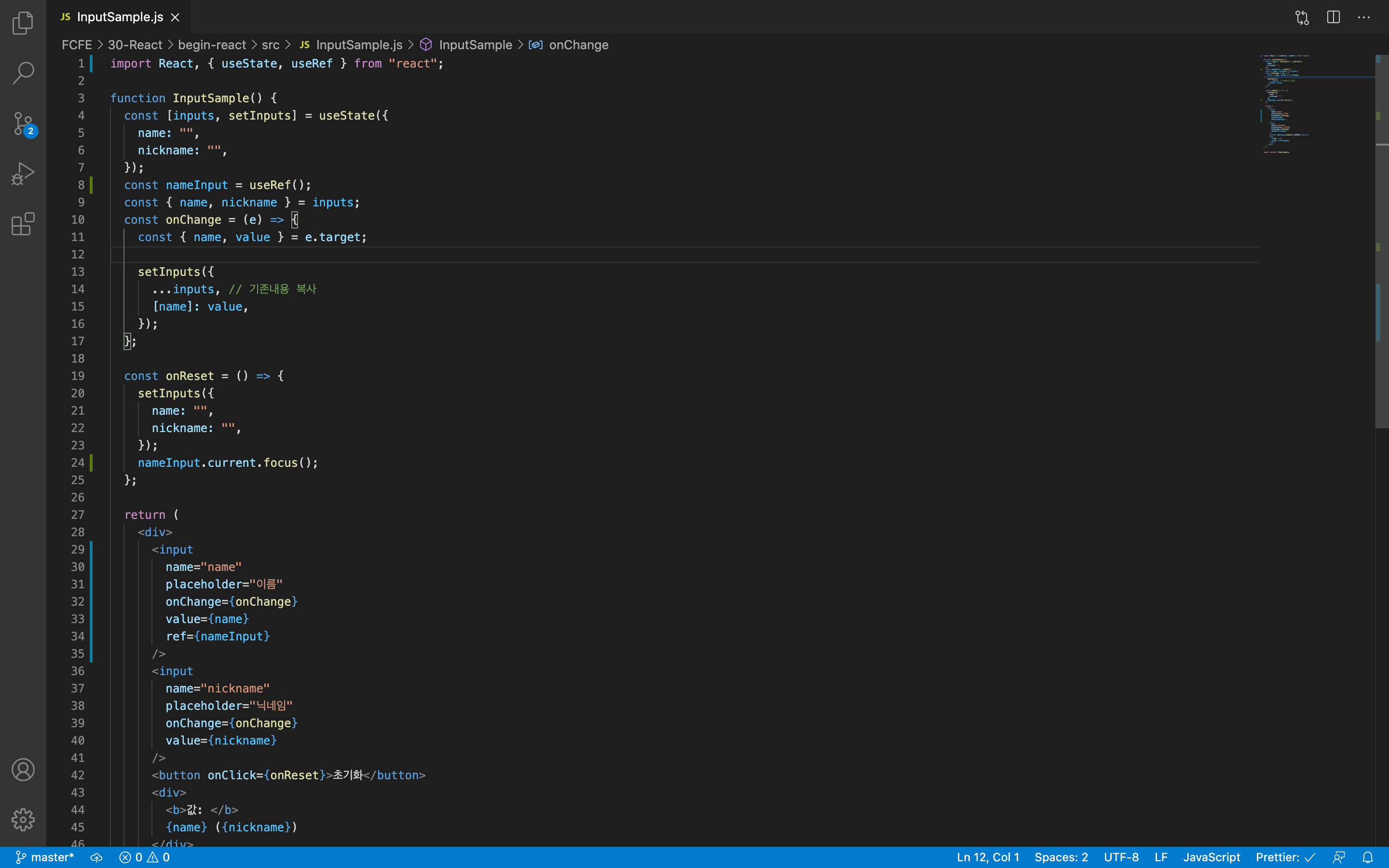Click line number 19 in gutter
The image size is (1389, 868).
[78, 376]
